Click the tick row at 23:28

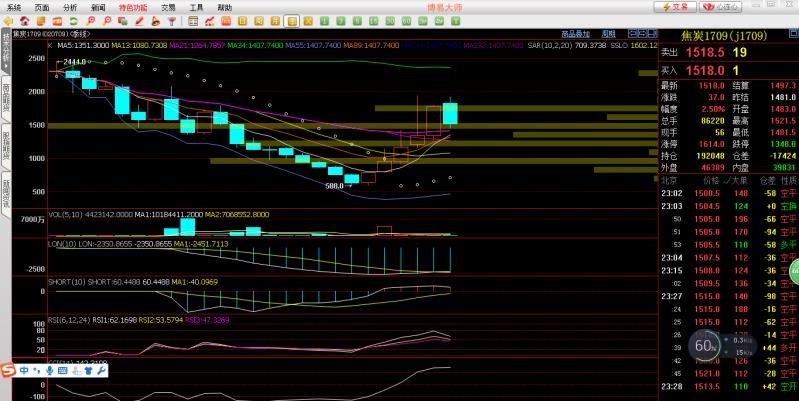729,386
